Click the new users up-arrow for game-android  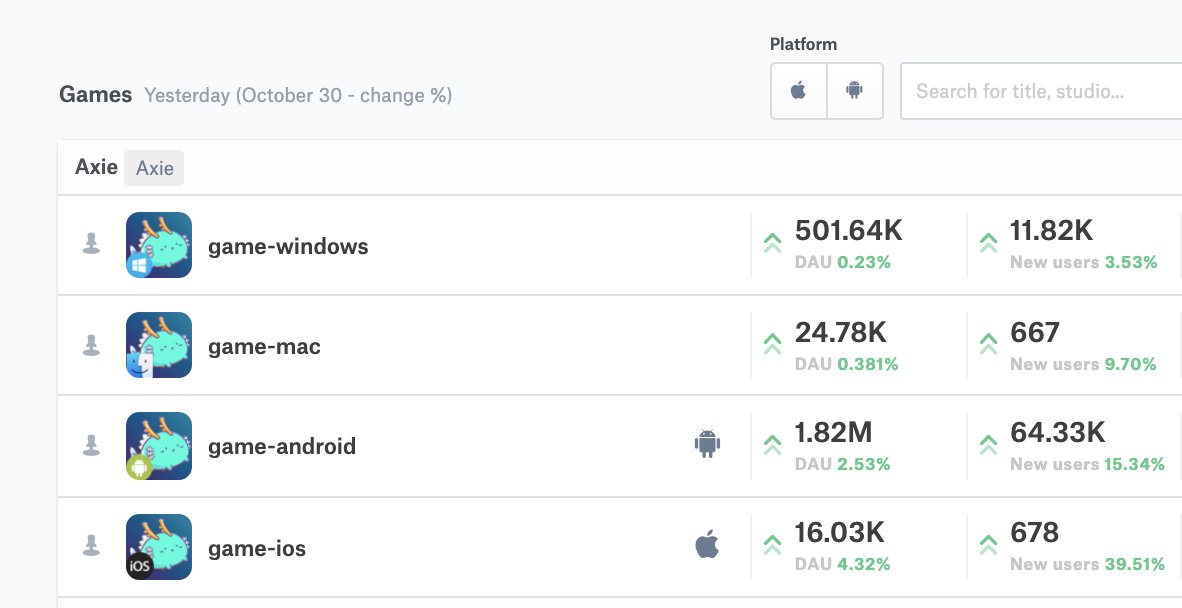coord(988,444)
